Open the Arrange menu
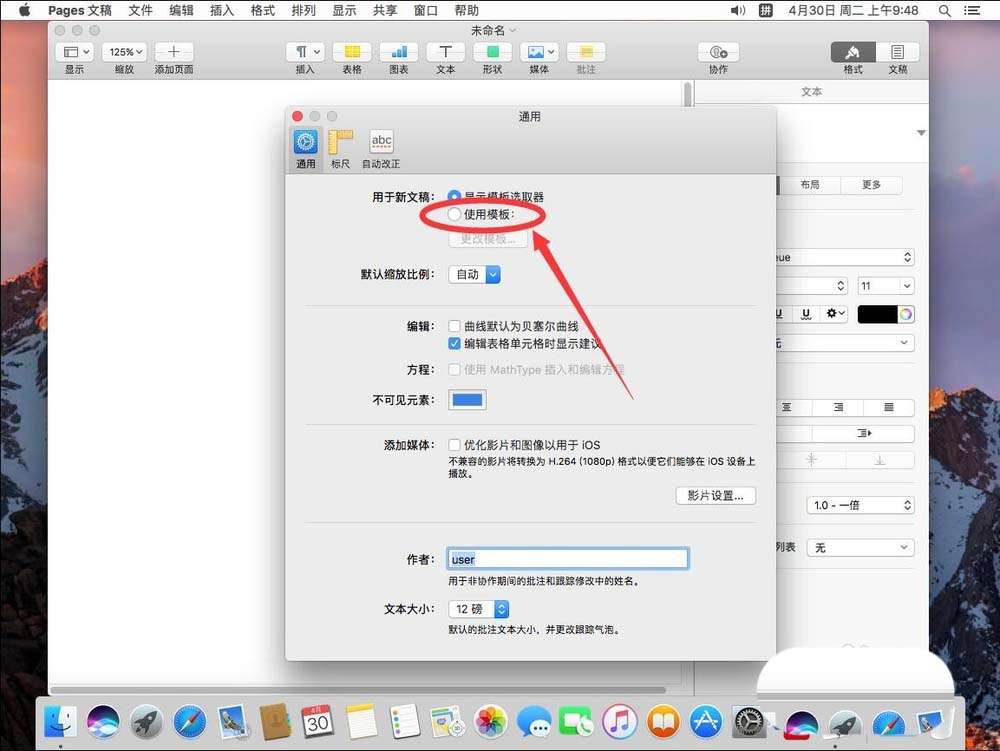 pos(304,11)
